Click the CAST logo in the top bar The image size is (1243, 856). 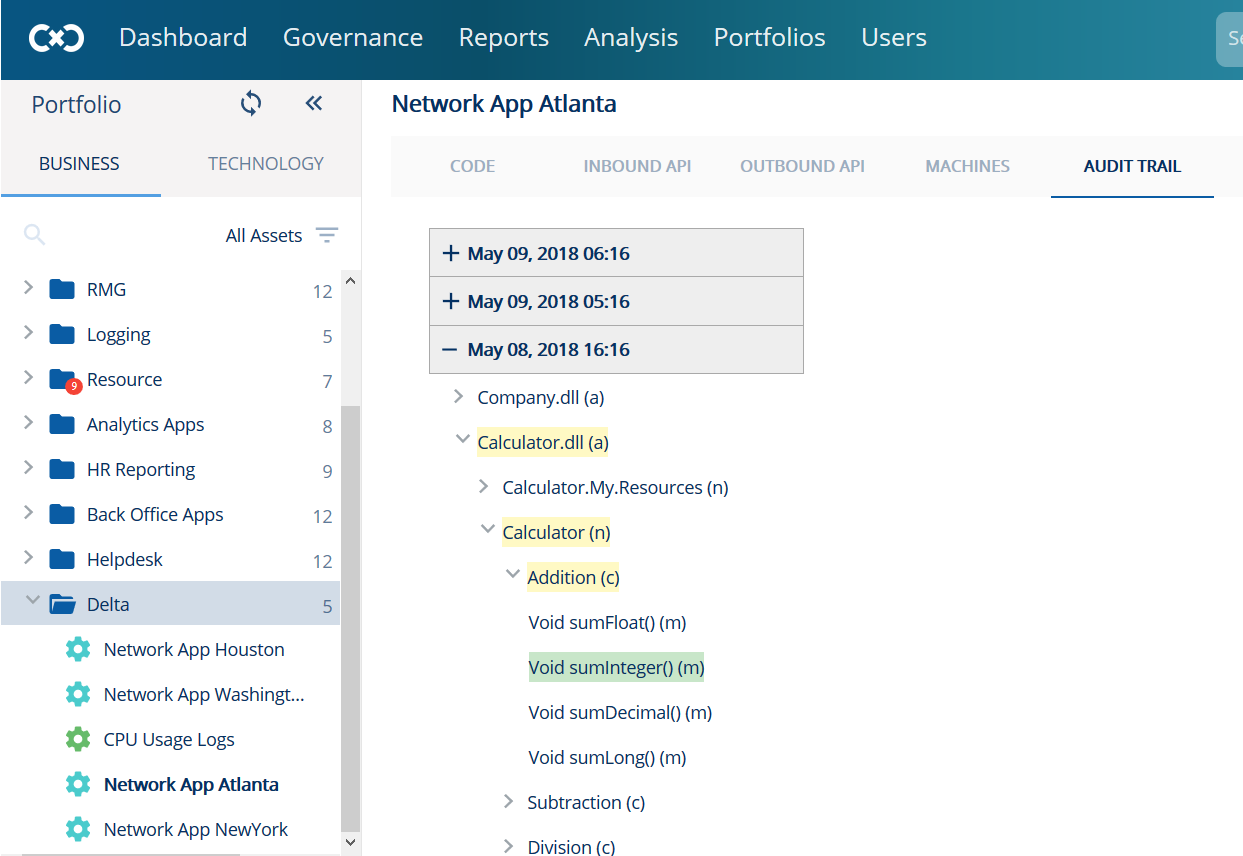click(56, 38)
